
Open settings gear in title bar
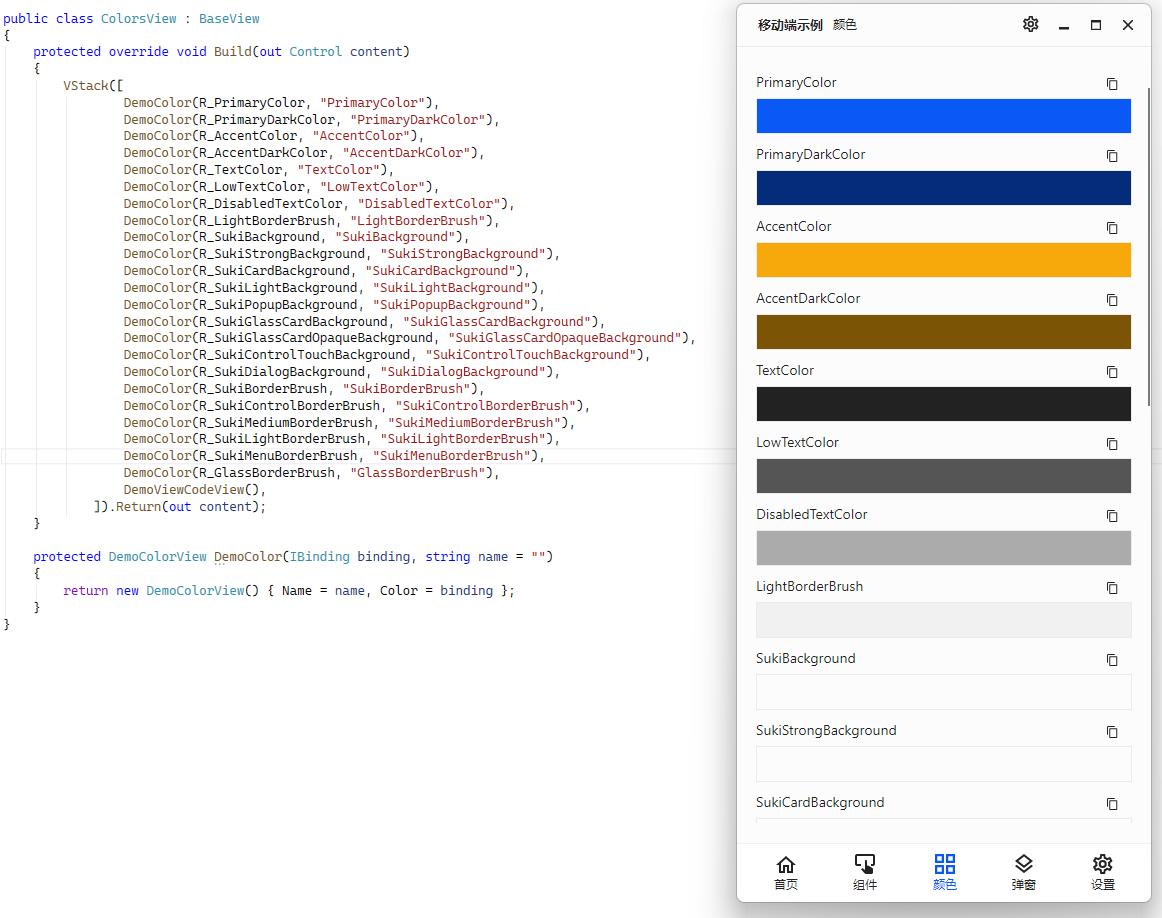pyautogui.click(x=1030, y=24)
